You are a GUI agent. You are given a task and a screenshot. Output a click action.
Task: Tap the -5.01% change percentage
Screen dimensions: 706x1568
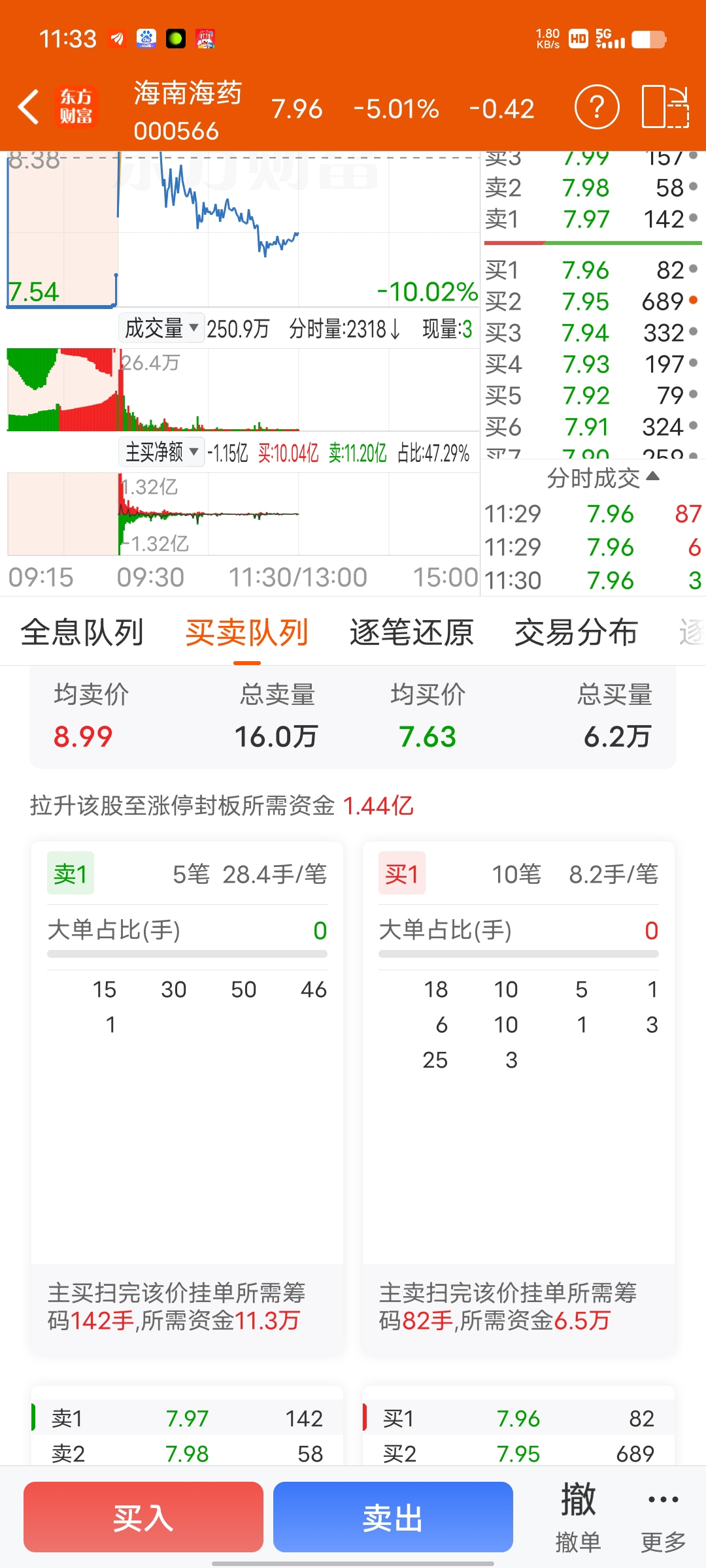click(x=396, y=108)
